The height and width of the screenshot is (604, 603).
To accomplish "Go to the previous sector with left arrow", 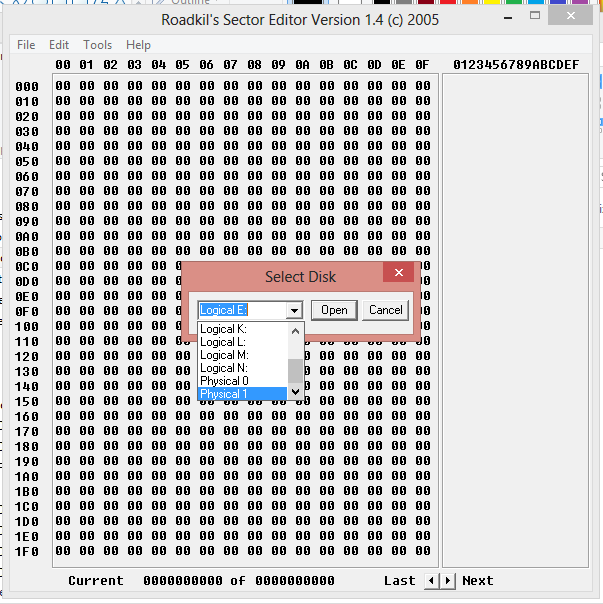I will pos(432,581).
